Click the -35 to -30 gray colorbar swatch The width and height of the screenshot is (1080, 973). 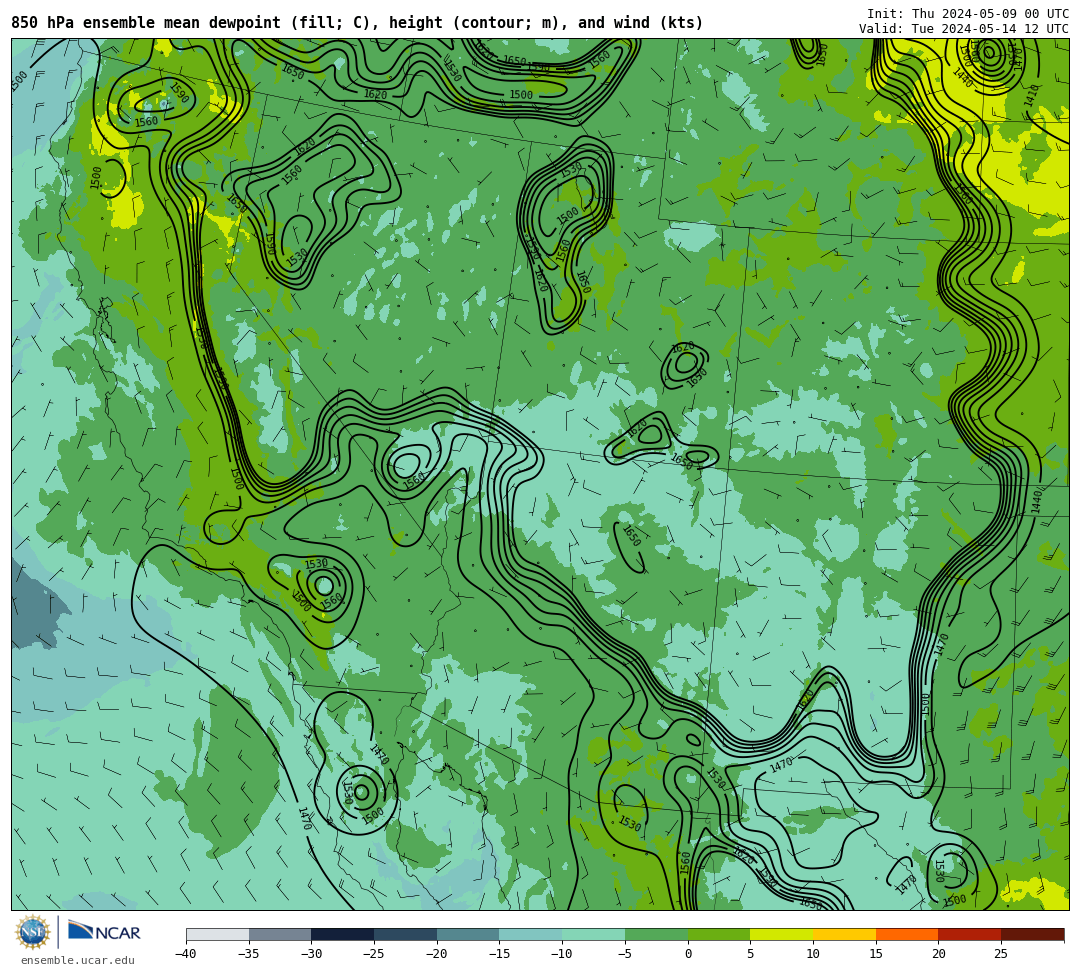(280, 934)
